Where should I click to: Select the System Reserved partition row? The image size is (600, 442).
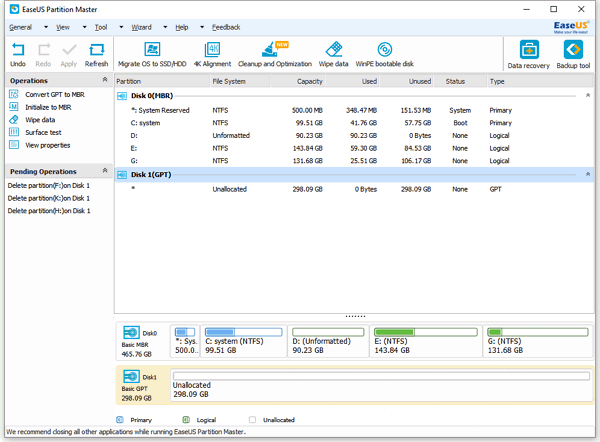point(354,110)
